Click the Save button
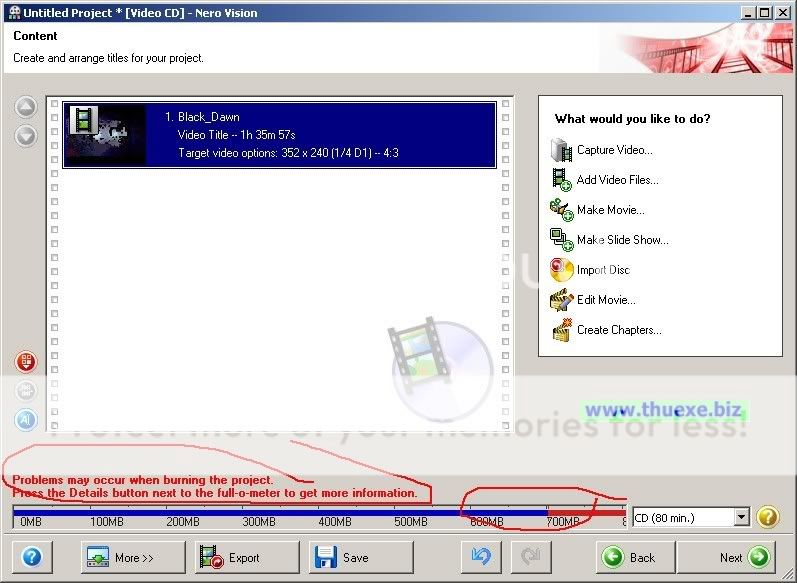The height and width of the screenshot is (583, 797). [360, 557]
